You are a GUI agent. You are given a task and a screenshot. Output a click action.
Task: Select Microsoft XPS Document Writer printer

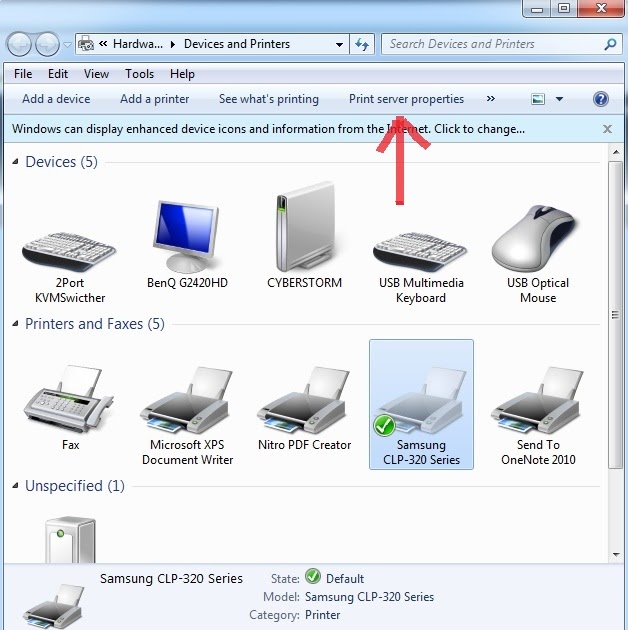click(x=187, y=400)
